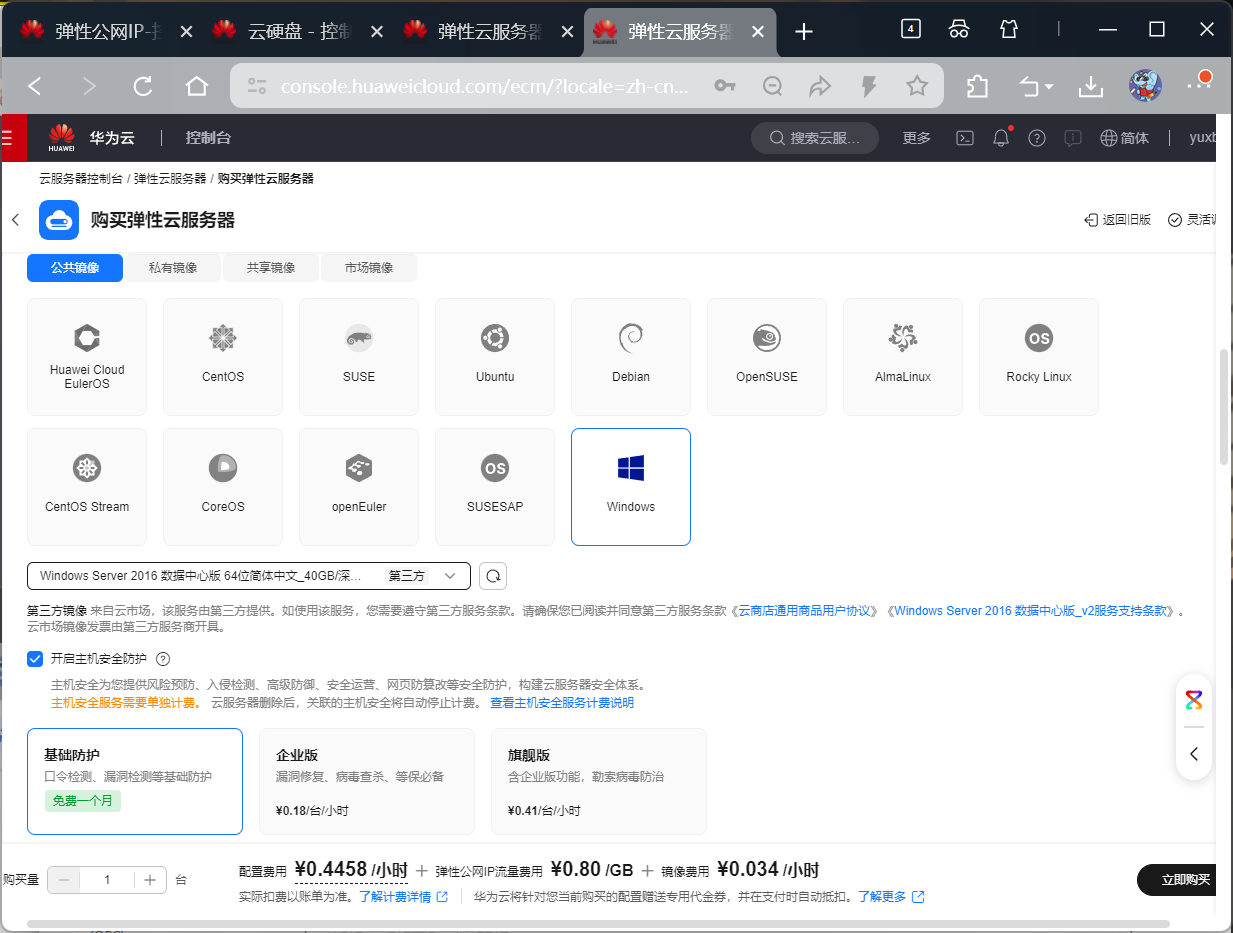This screenshot has height=933, width=1233.
Task: Select the openEuler image card
Action: [x=359, y=487]
